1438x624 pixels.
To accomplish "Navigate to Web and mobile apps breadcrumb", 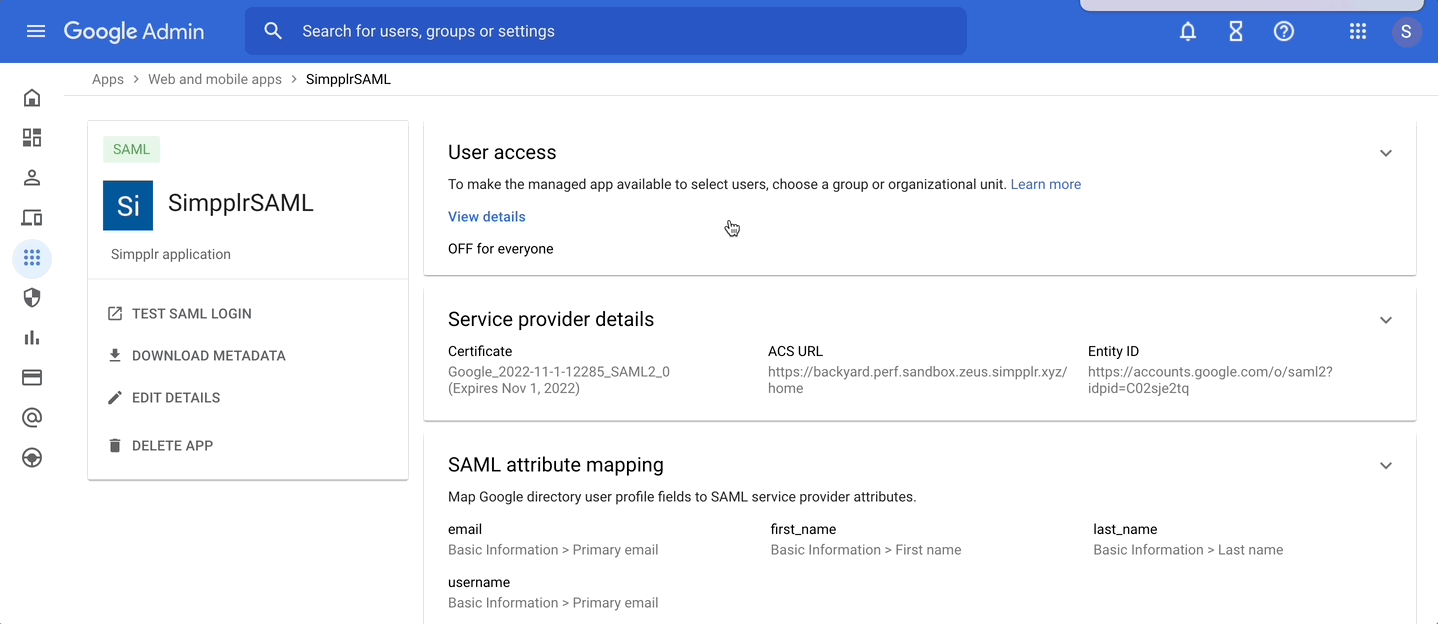I will [214, 78].
